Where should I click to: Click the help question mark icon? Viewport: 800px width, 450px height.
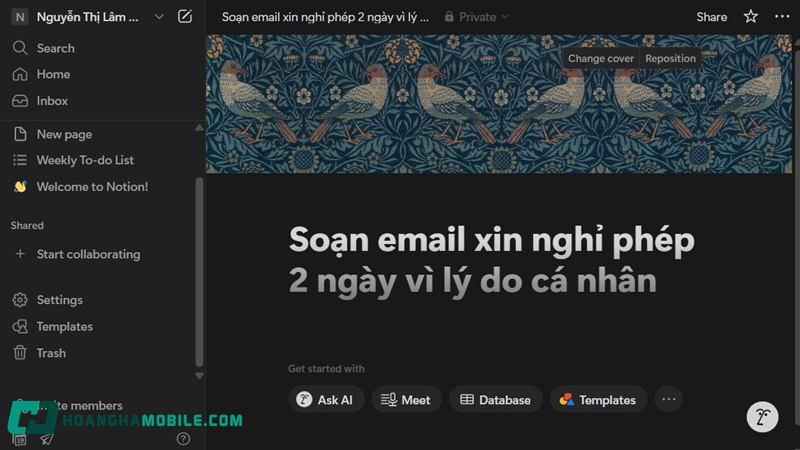pyautogui.click(x=183, y=438)
